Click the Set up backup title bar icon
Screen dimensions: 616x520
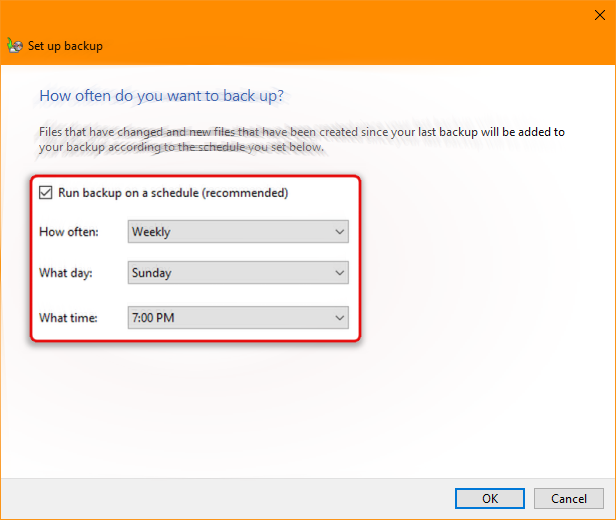[x=14, y=45]
